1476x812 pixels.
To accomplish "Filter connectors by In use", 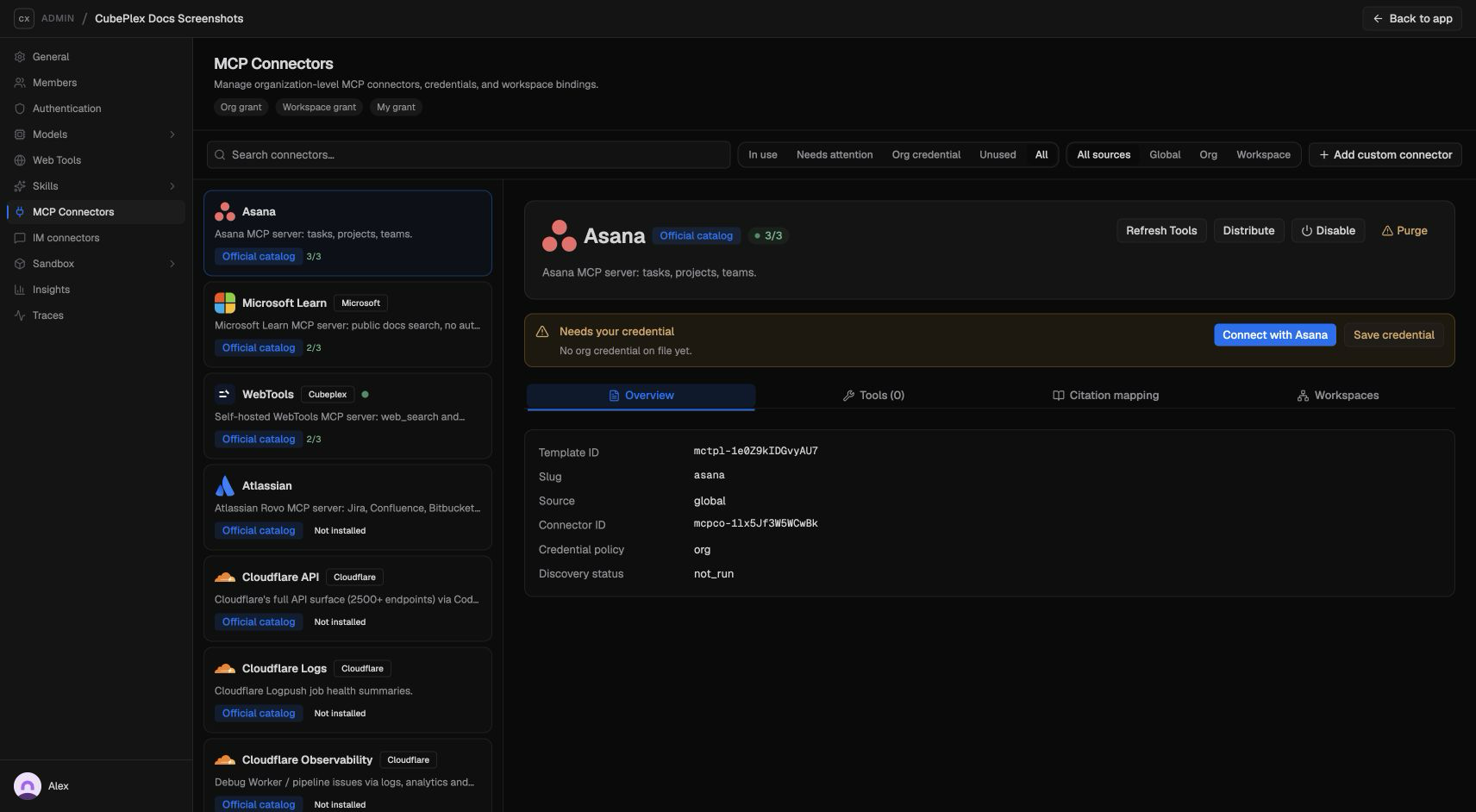I will (763, 155).
